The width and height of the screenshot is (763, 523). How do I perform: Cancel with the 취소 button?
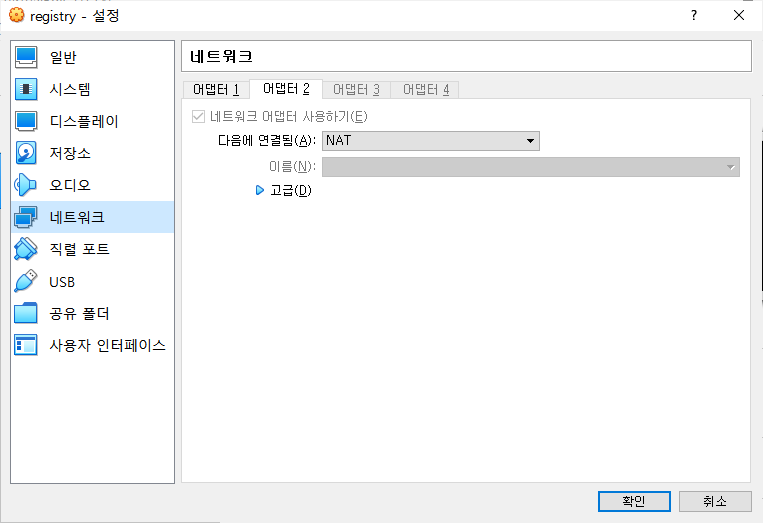[715, 501]
